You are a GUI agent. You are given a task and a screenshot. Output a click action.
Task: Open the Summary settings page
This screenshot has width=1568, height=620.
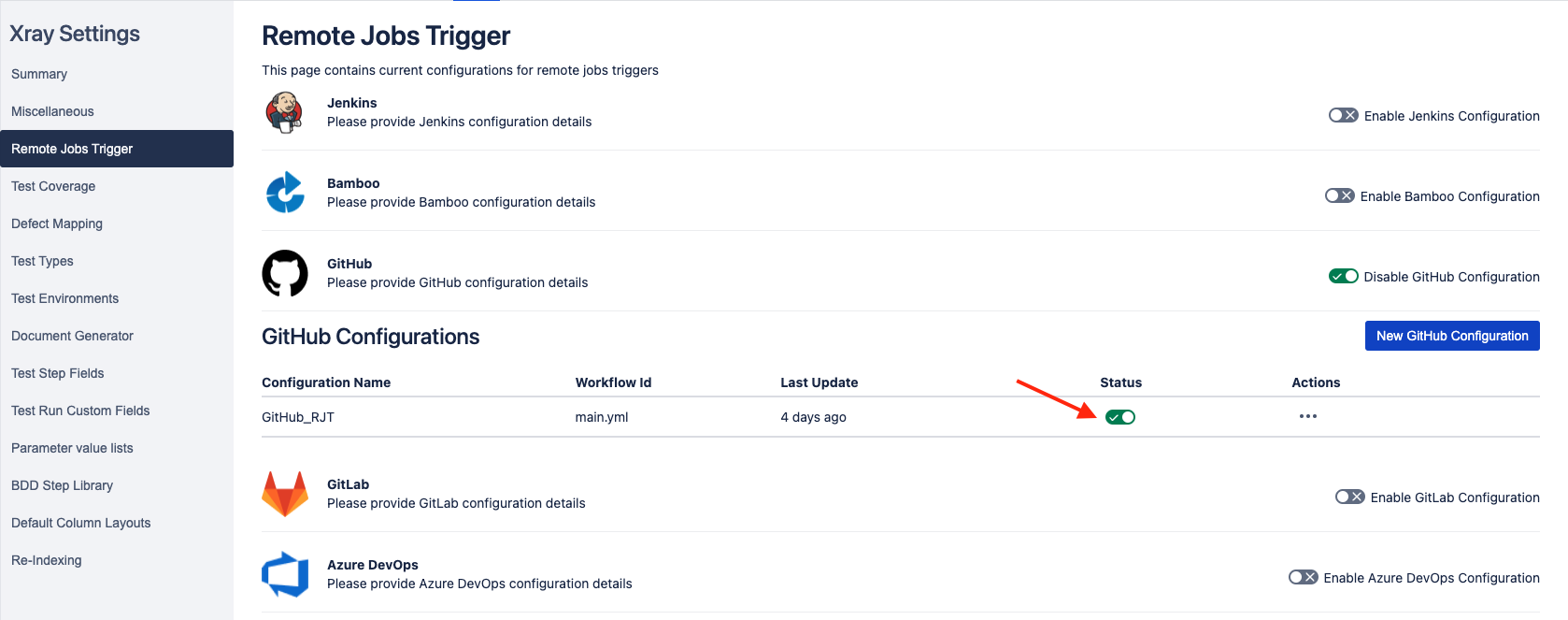(39, 74)
